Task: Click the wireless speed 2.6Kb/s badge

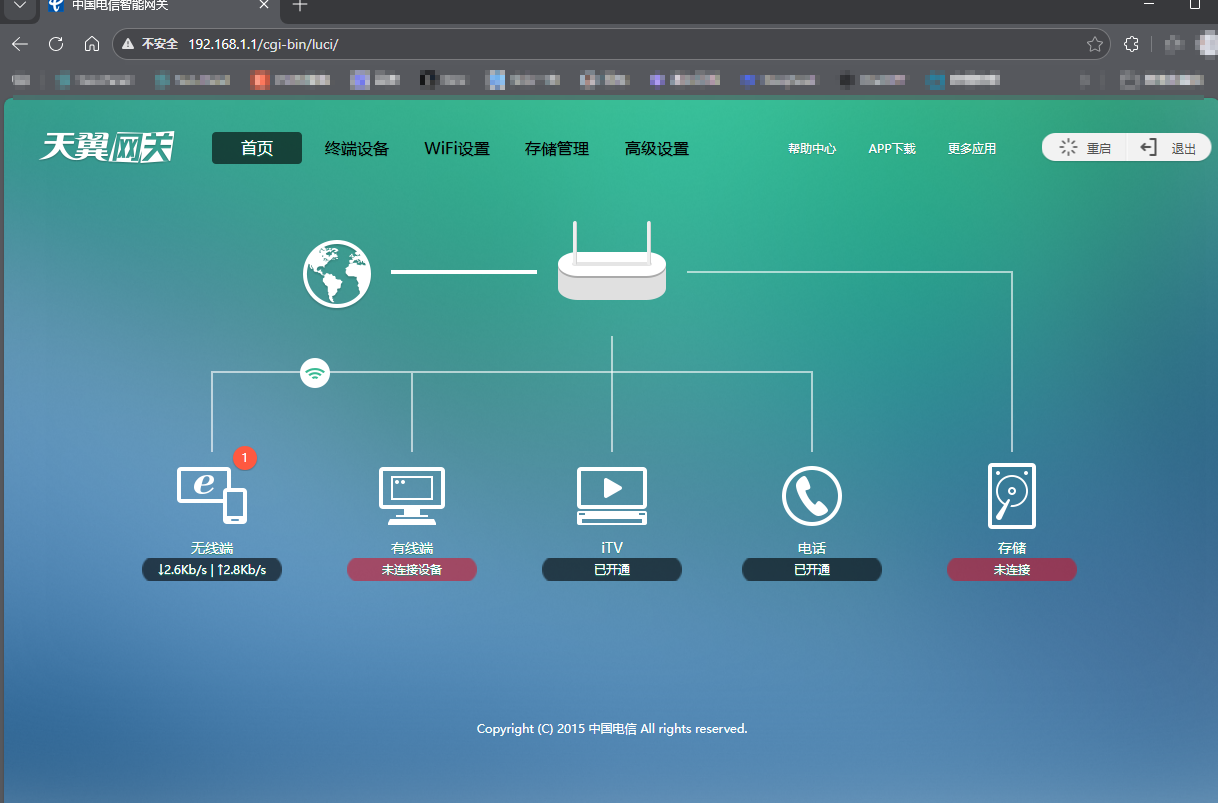Action: pyautogui.click(x=212, y=570)
